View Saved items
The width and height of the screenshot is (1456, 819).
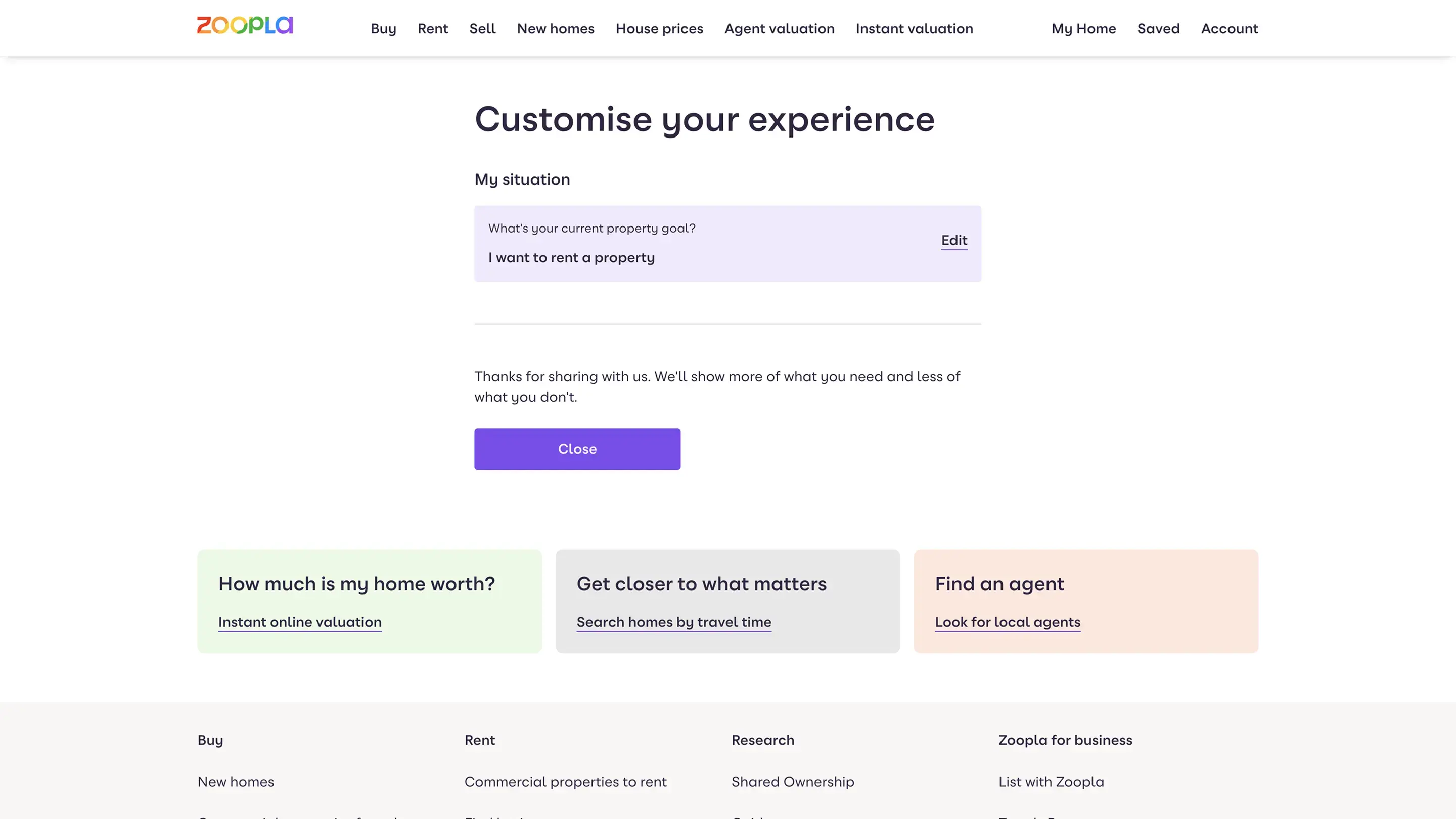(x=1158, y=29)
